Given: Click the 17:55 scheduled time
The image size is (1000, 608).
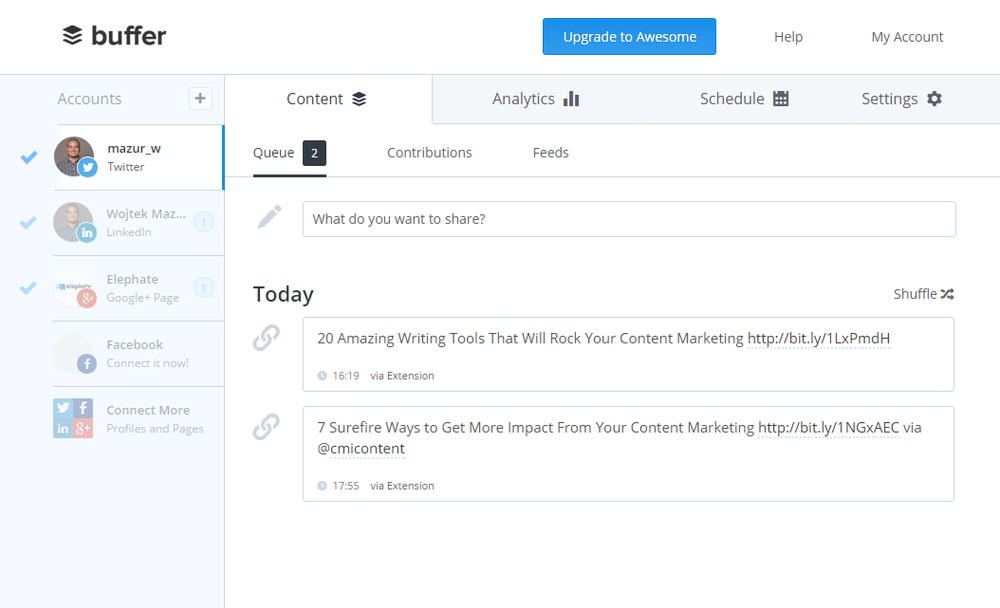Looking at the screenshot, I should 346,486.
